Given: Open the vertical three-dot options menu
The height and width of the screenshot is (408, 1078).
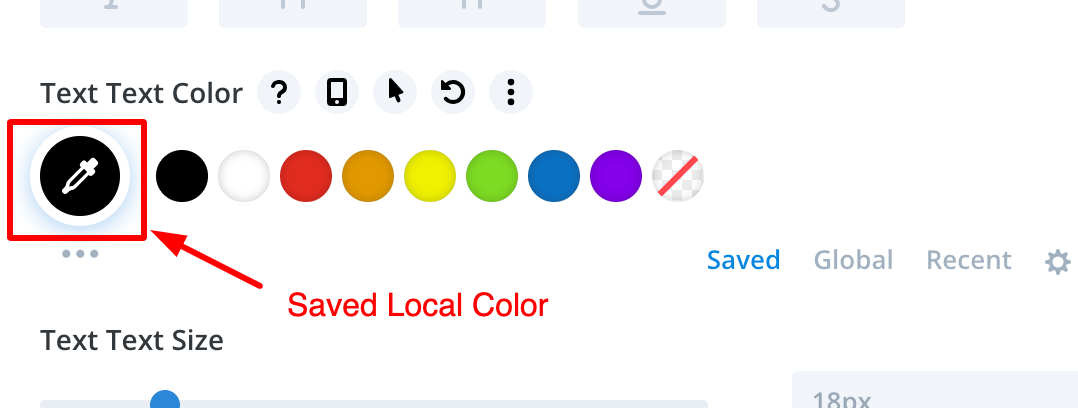Looking at the screenshot, I should (511, 92).
